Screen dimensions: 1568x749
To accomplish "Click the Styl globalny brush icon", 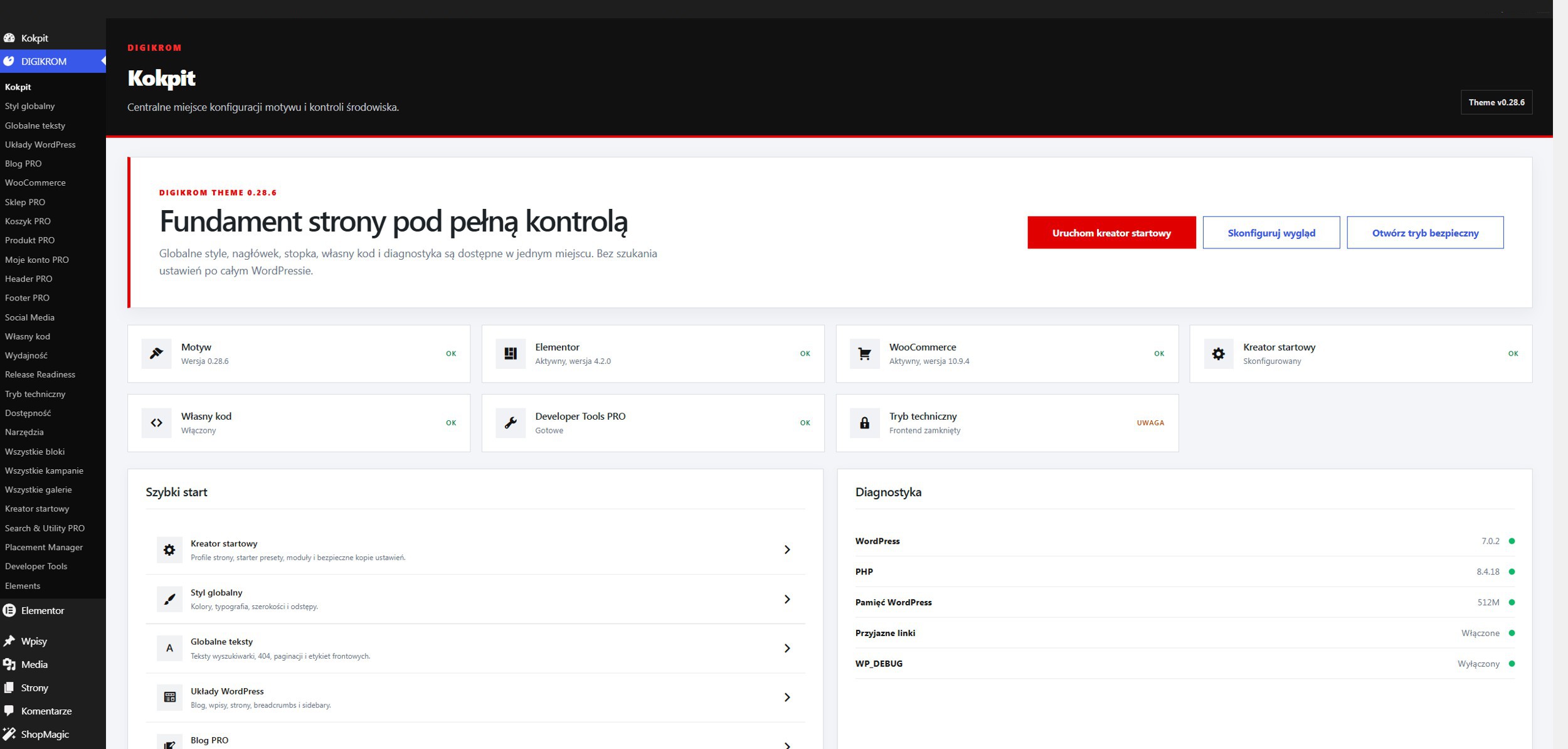I will point(169,599).
